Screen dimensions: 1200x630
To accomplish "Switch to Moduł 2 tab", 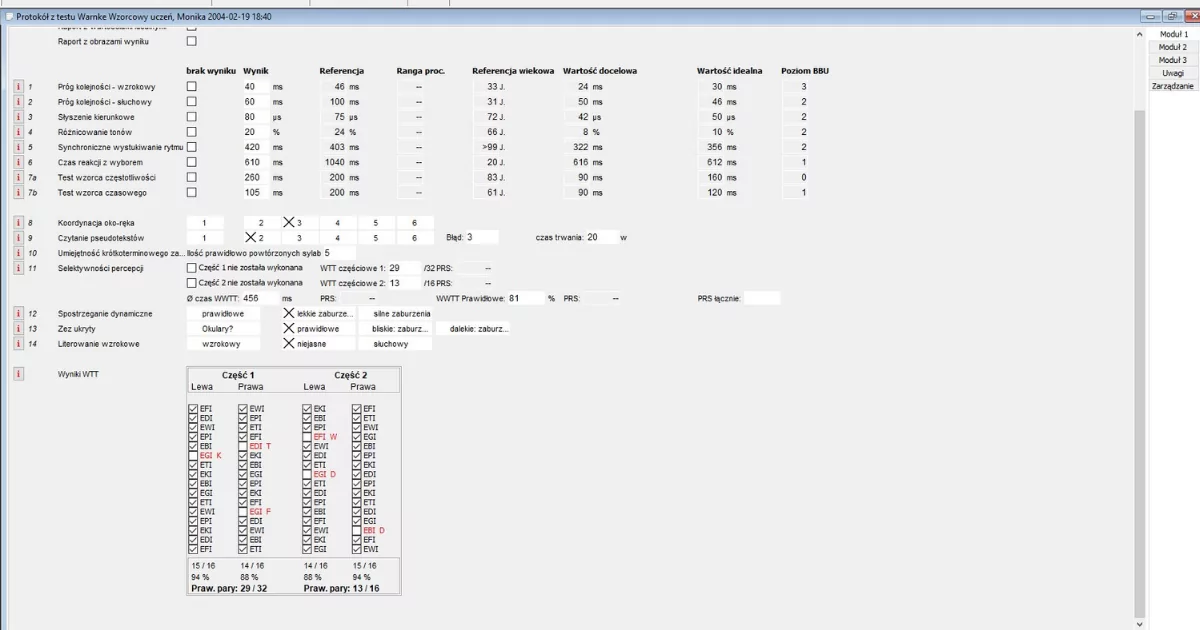I will click(x=1172, y=47).
